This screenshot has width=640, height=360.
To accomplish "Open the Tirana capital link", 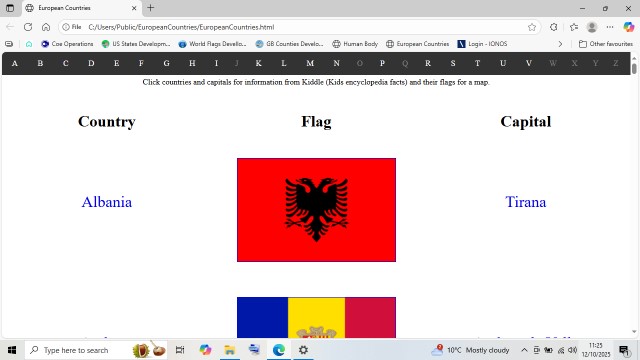I will click(x=526, y=202).
